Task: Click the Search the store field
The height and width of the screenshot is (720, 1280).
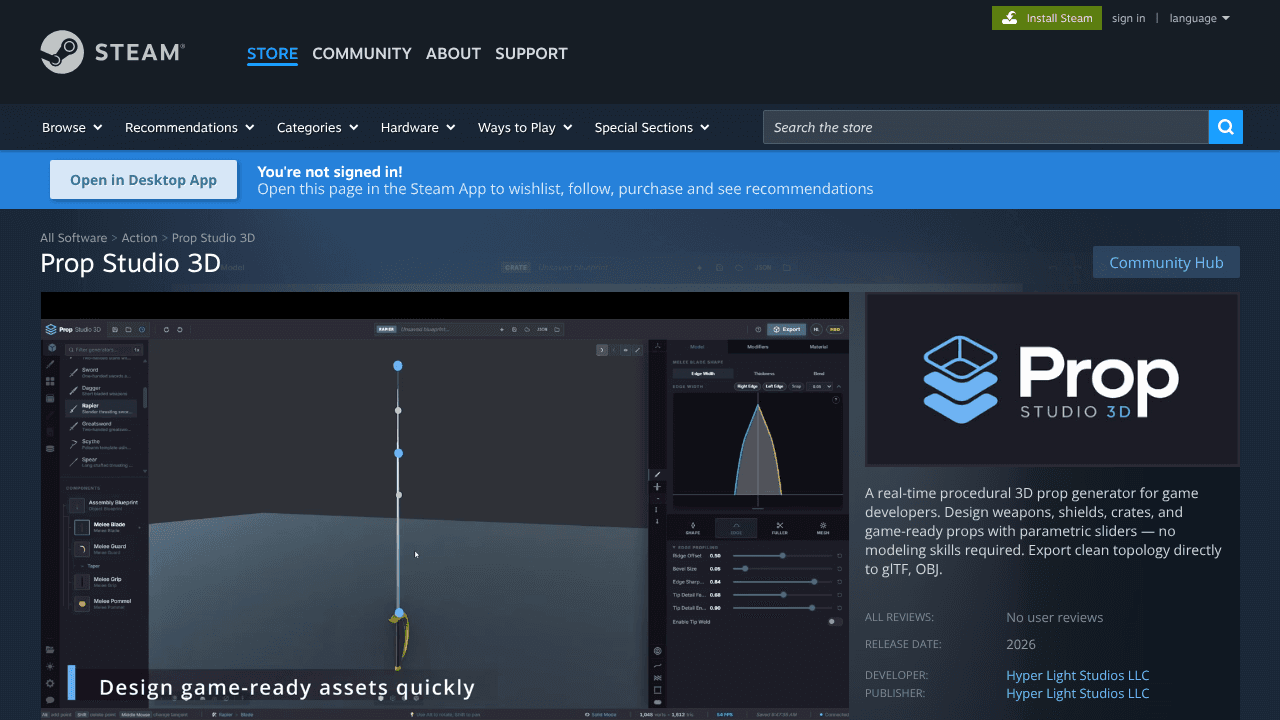Action: [986, 127]
